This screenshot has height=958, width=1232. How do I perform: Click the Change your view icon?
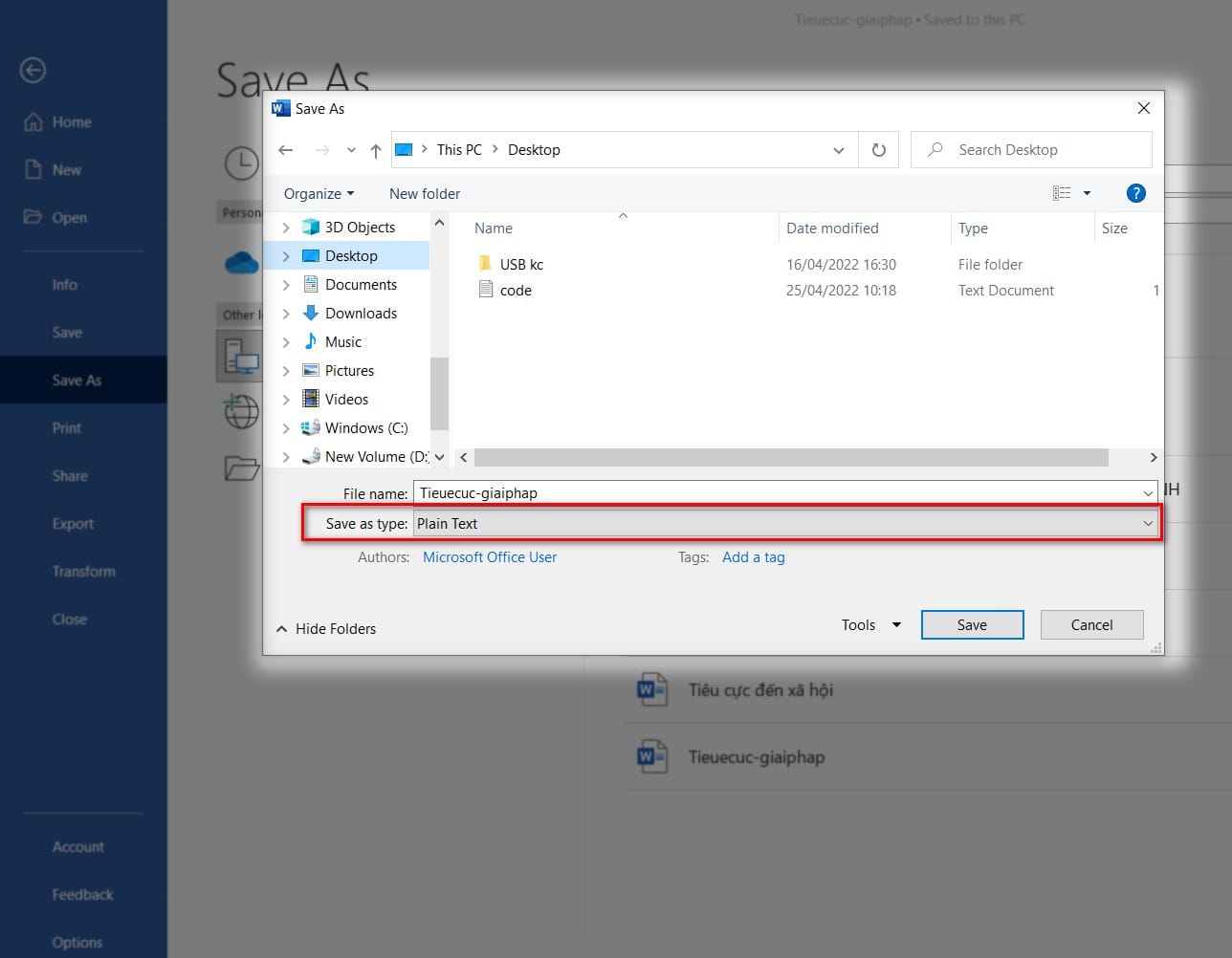click(x=1062, y=193)
